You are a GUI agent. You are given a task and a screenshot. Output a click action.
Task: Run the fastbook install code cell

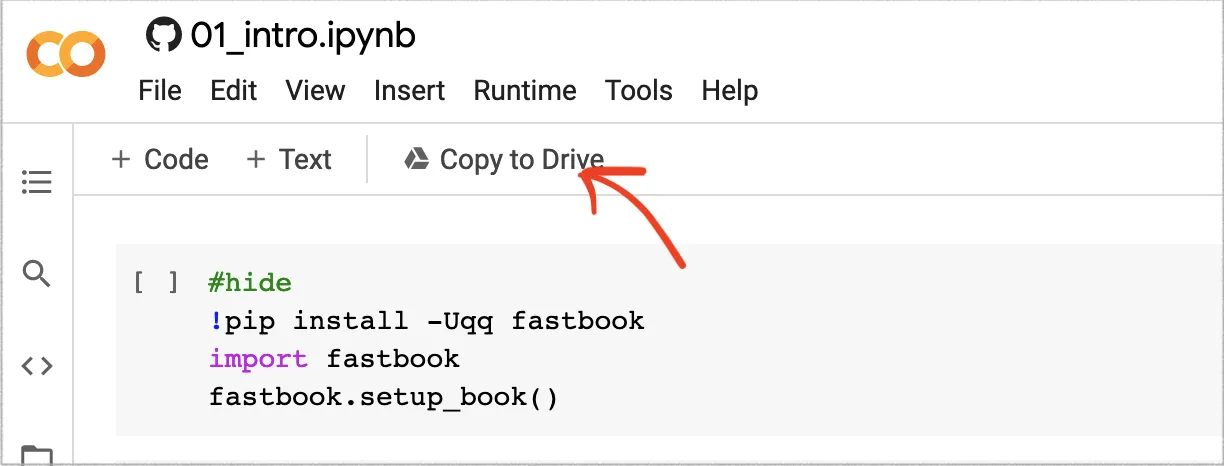[x=156, y=283]
